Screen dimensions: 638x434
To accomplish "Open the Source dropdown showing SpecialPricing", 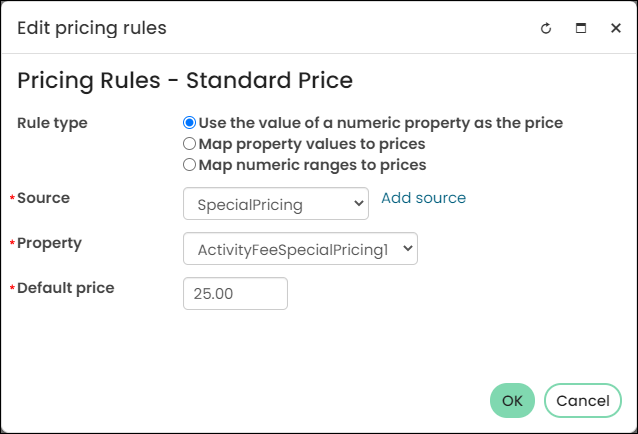I will click(x=276, y=203).
